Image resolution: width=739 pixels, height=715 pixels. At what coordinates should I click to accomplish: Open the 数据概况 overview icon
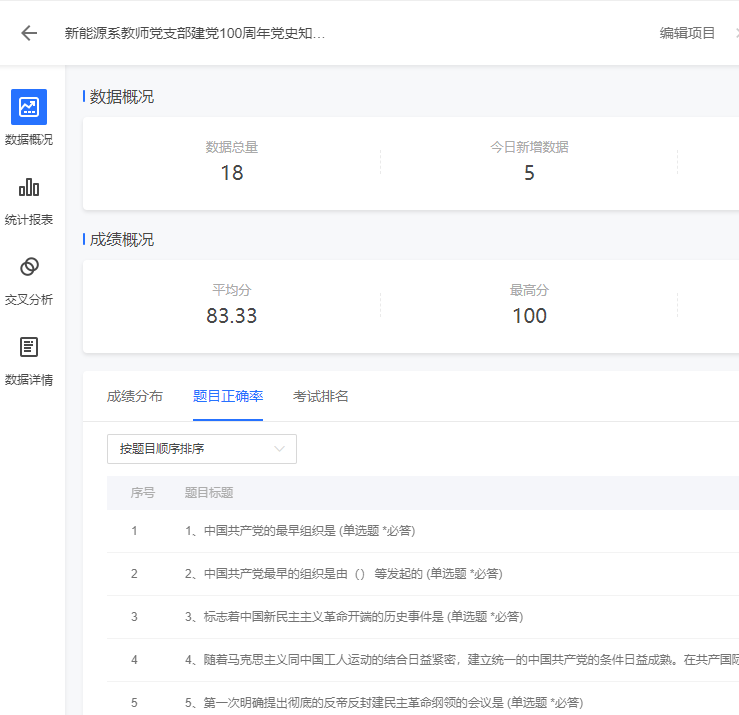click(x=29, y=107)
